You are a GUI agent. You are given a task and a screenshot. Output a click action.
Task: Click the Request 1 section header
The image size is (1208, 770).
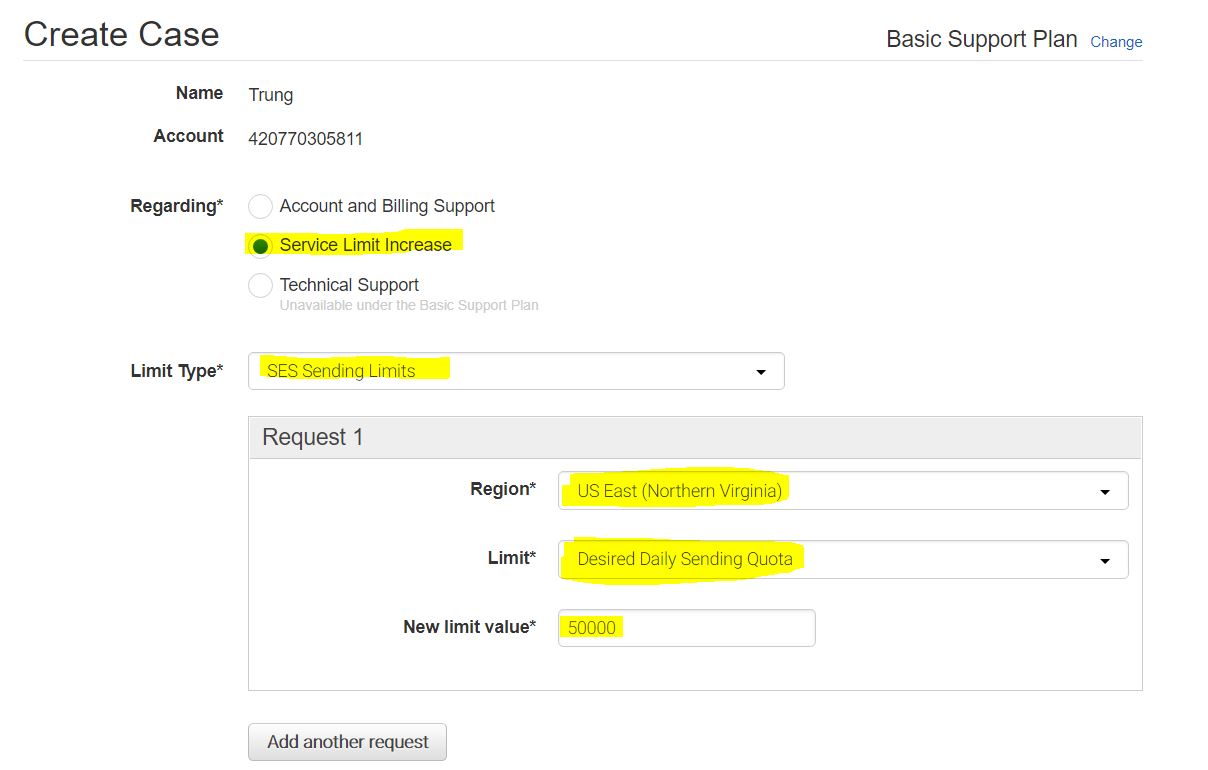click(x=313, y=437)
